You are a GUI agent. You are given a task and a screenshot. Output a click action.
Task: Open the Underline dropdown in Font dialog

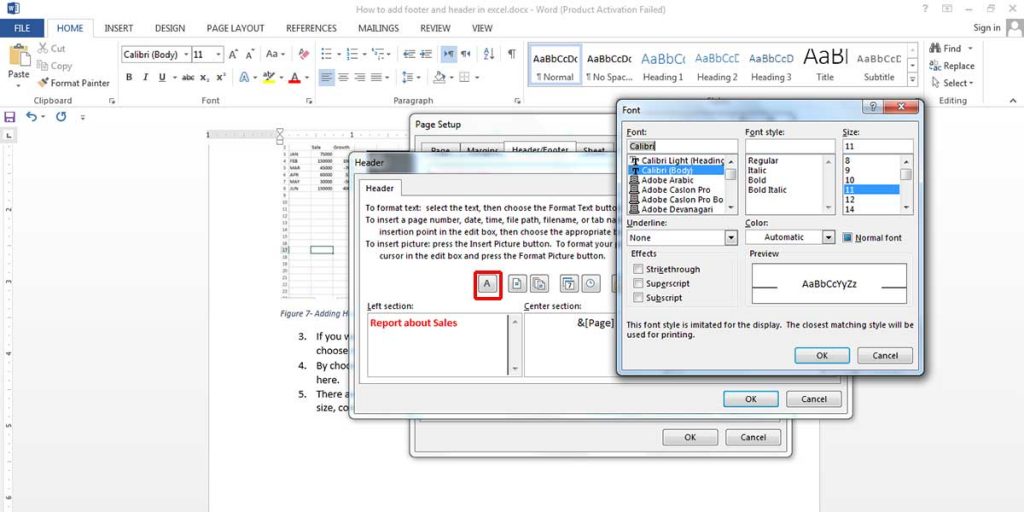coord(731,238)
